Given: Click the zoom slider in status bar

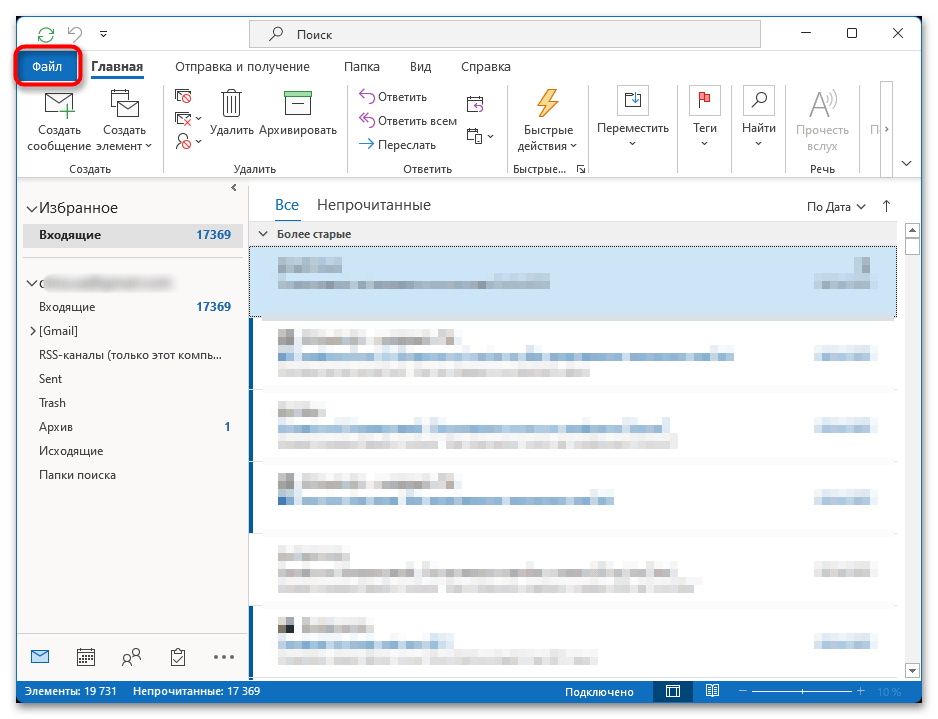Looking at the screenshot, I should (802, 691).
